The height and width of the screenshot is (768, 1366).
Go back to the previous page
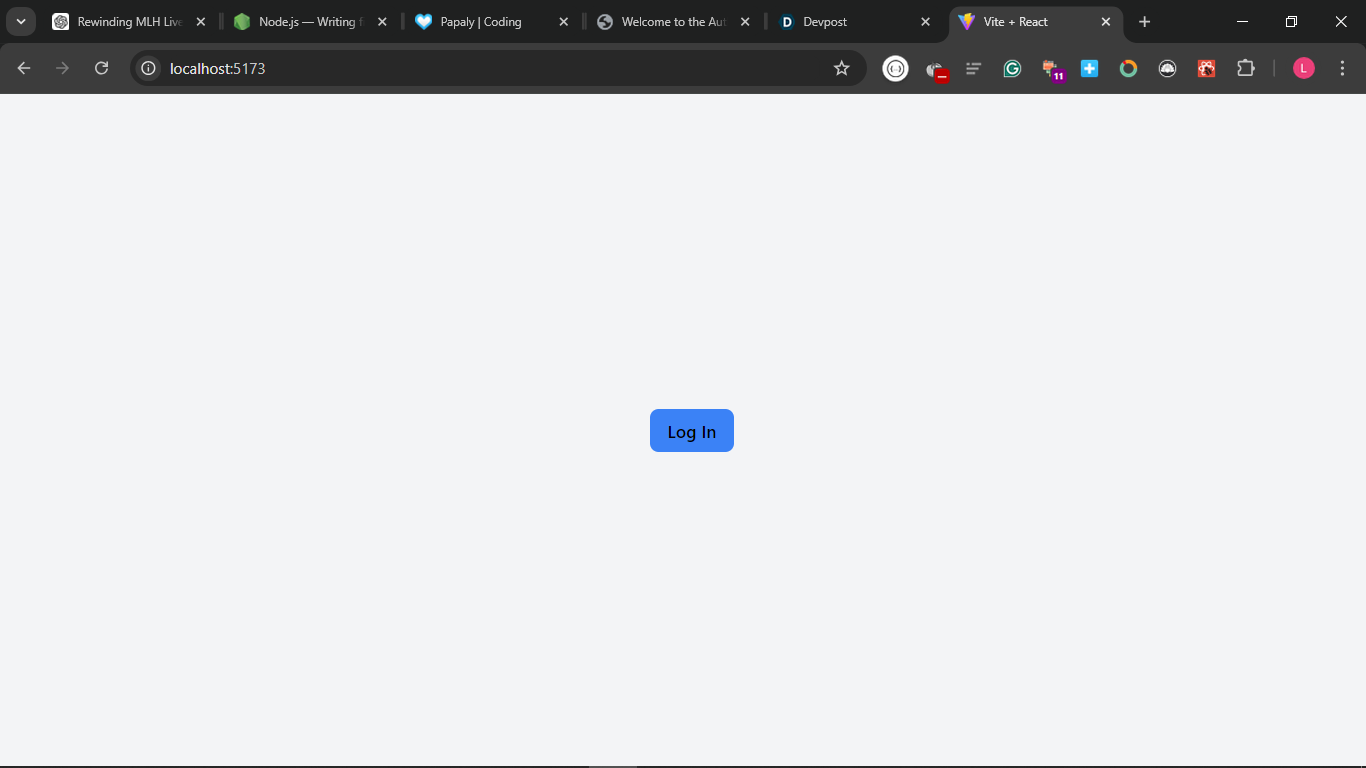coord(24,68)
